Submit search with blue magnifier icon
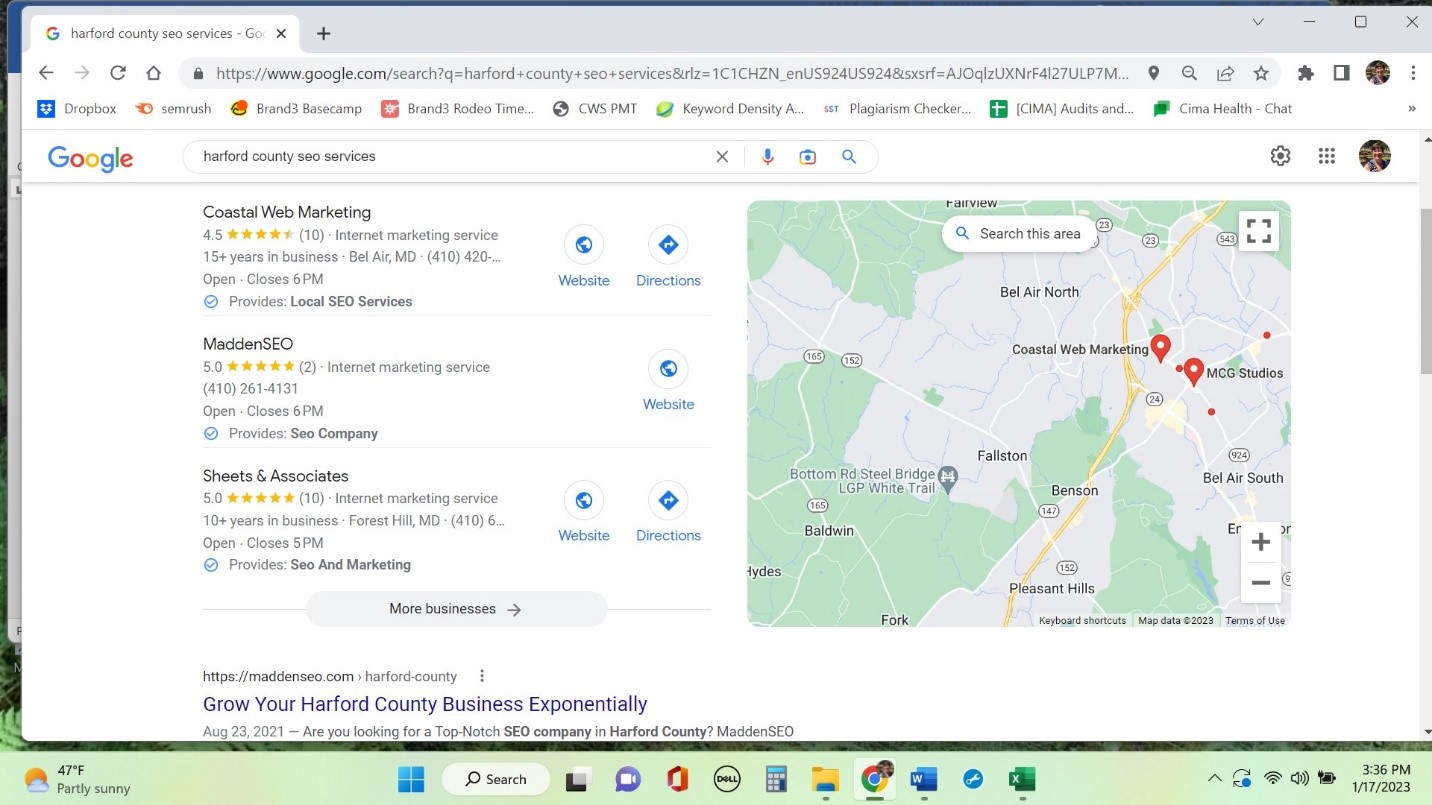1432x805 pixels. tap(849, 157)
